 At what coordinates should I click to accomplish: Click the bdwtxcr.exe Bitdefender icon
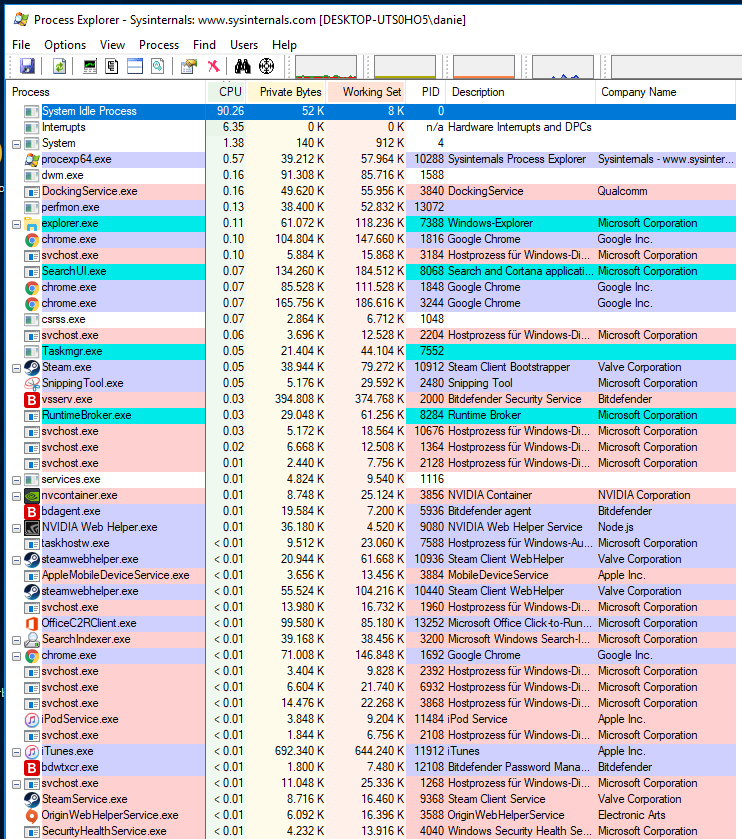32,768
